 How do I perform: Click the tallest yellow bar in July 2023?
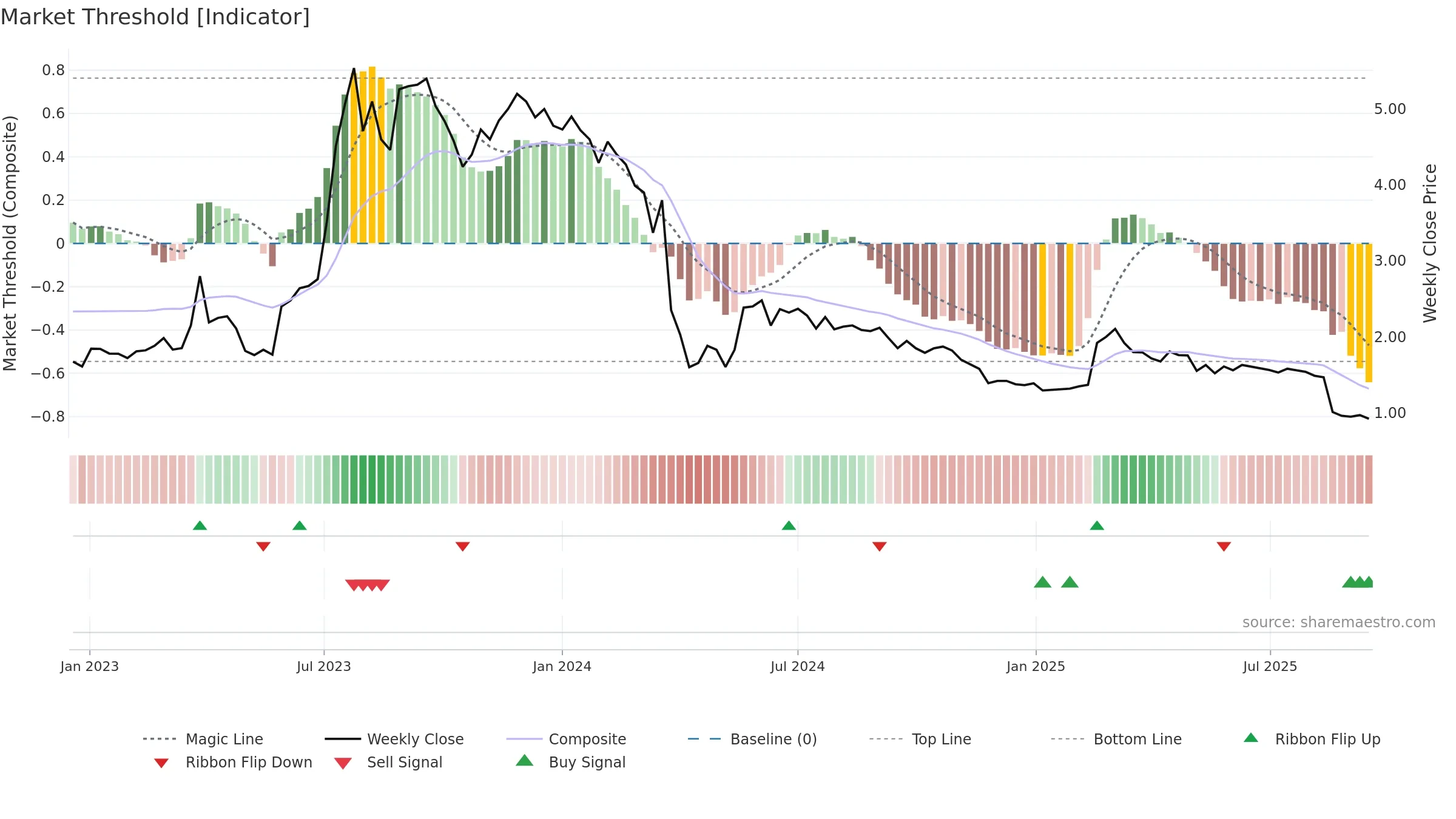tap(372, 155)
